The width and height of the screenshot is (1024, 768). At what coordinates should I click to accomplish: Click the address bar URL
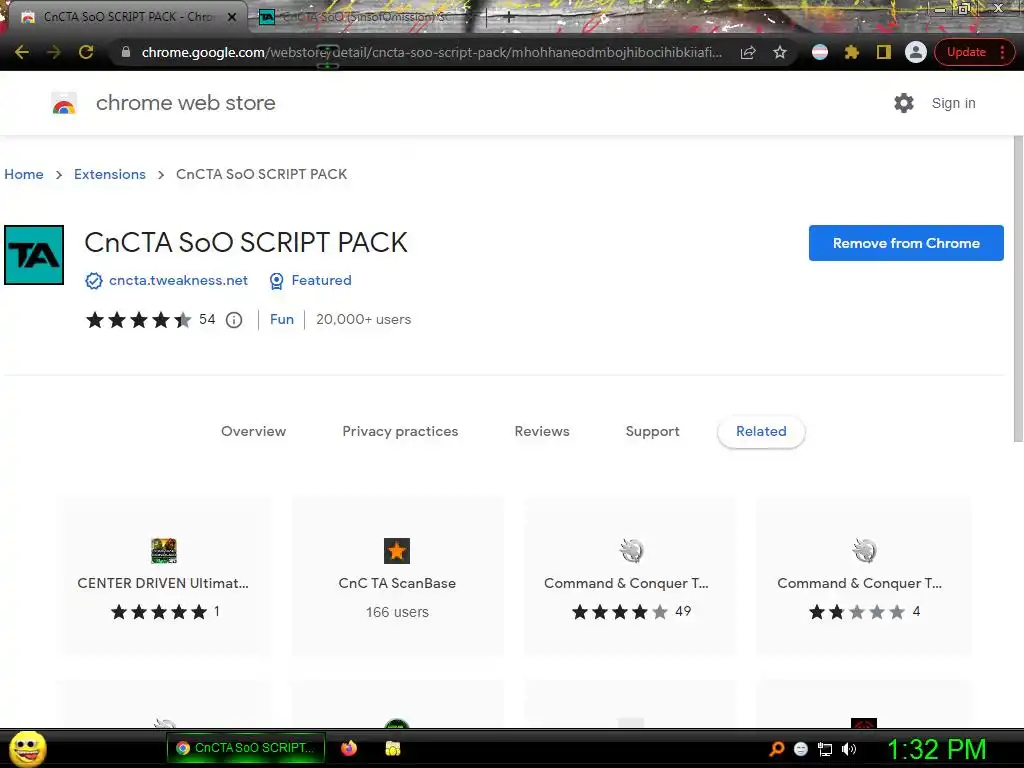pyautogui.click(x=431, y=52)
